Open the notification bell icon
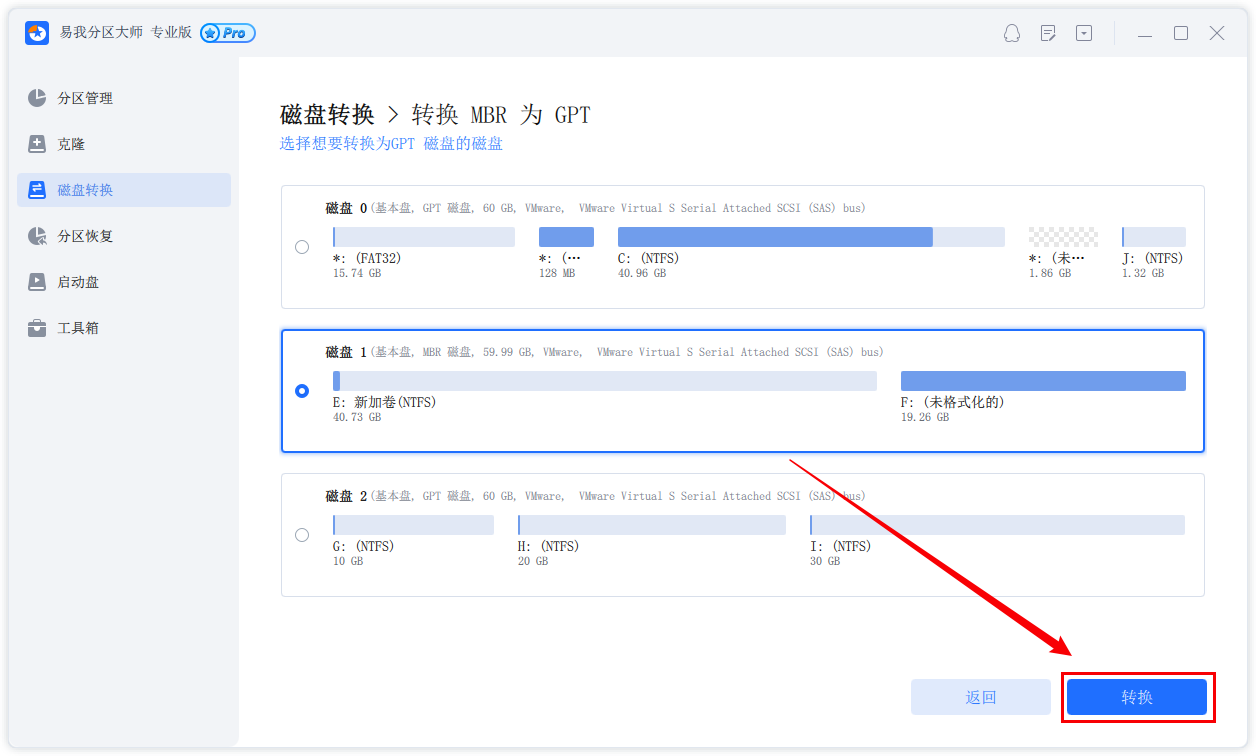The image size is (1256, 756). coord(1012,33)
